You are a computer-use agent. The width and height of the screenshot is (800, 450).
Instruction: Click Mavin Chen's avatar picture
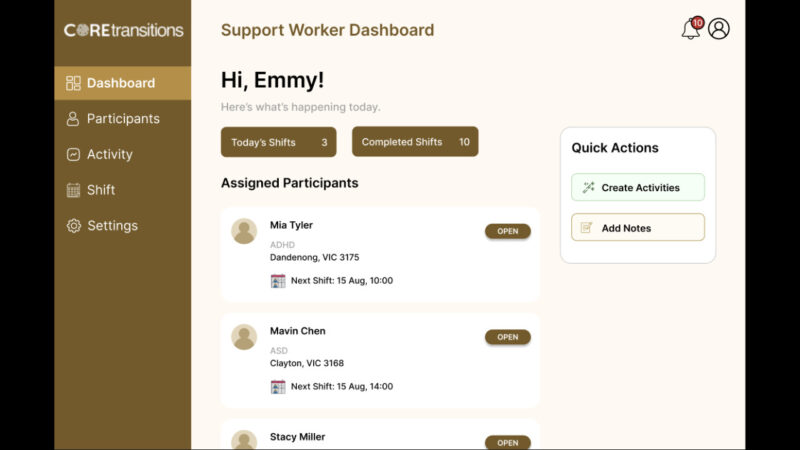(244, 337)
